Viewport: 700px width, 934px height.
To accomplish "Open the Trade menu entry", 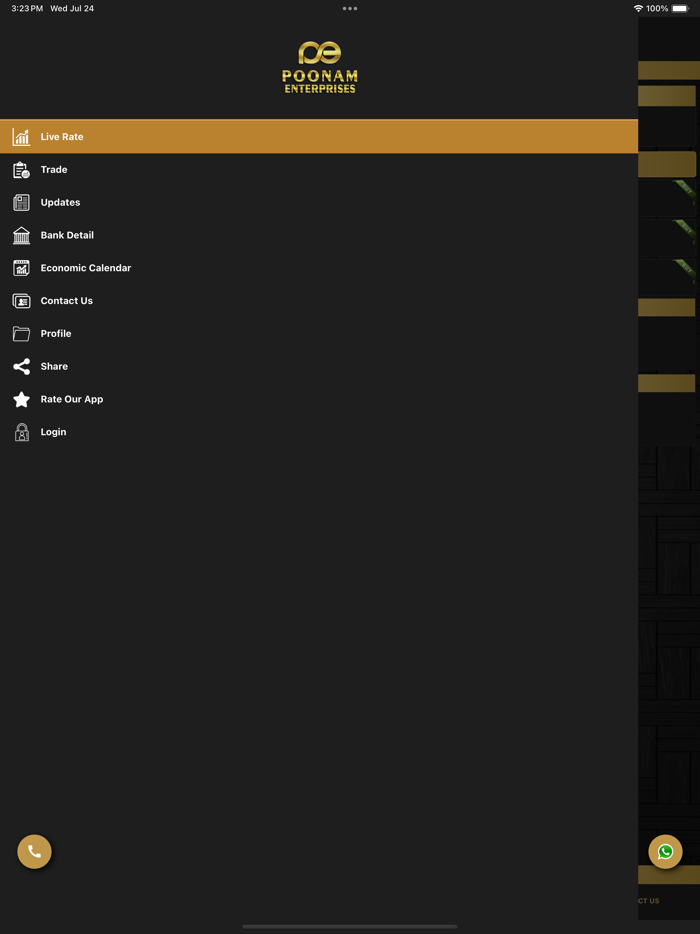I will [x=319, y=170].
